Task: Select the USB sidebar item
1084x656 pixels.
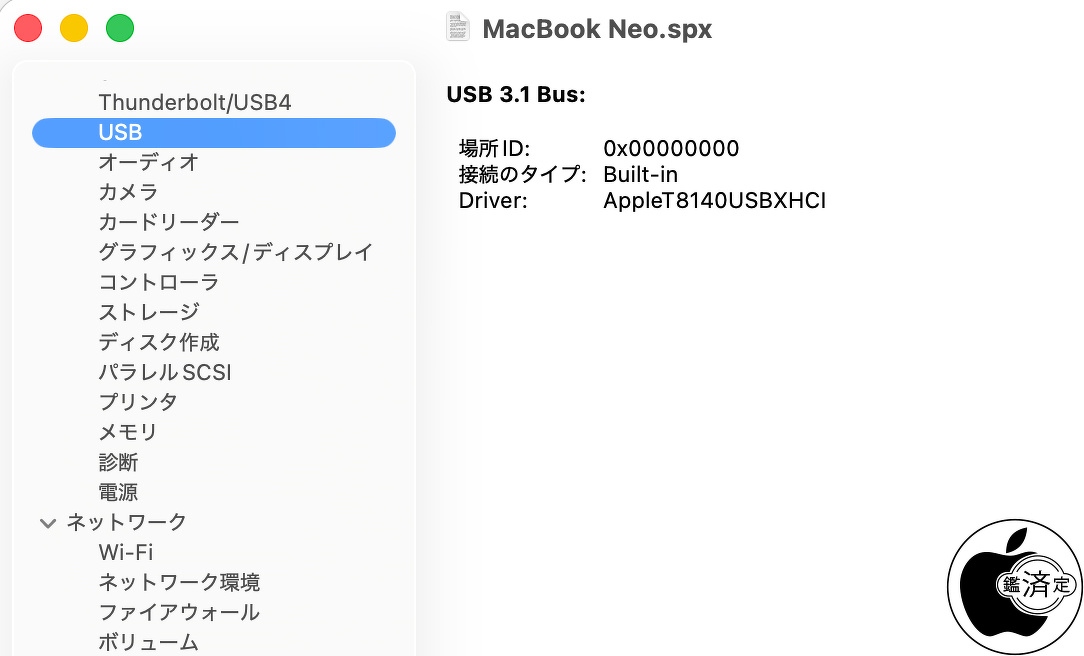Action: point(120,132)
